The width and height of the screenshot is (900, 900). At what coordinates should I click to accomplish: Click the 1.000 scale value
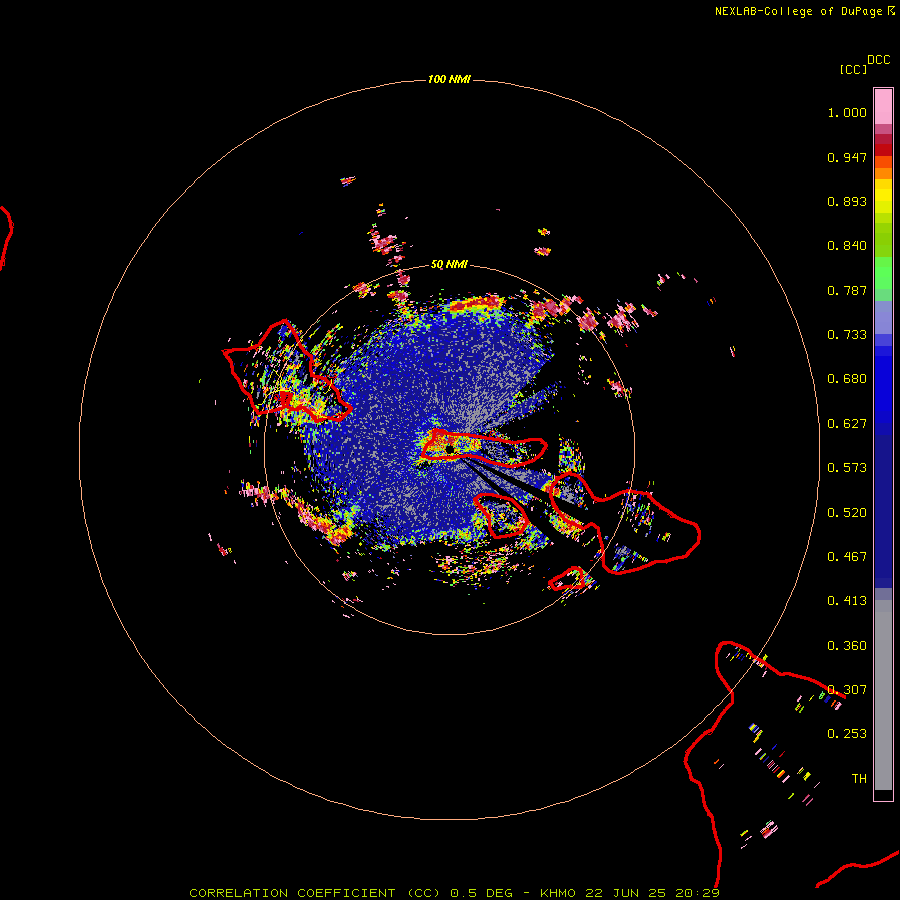point(847,112)
